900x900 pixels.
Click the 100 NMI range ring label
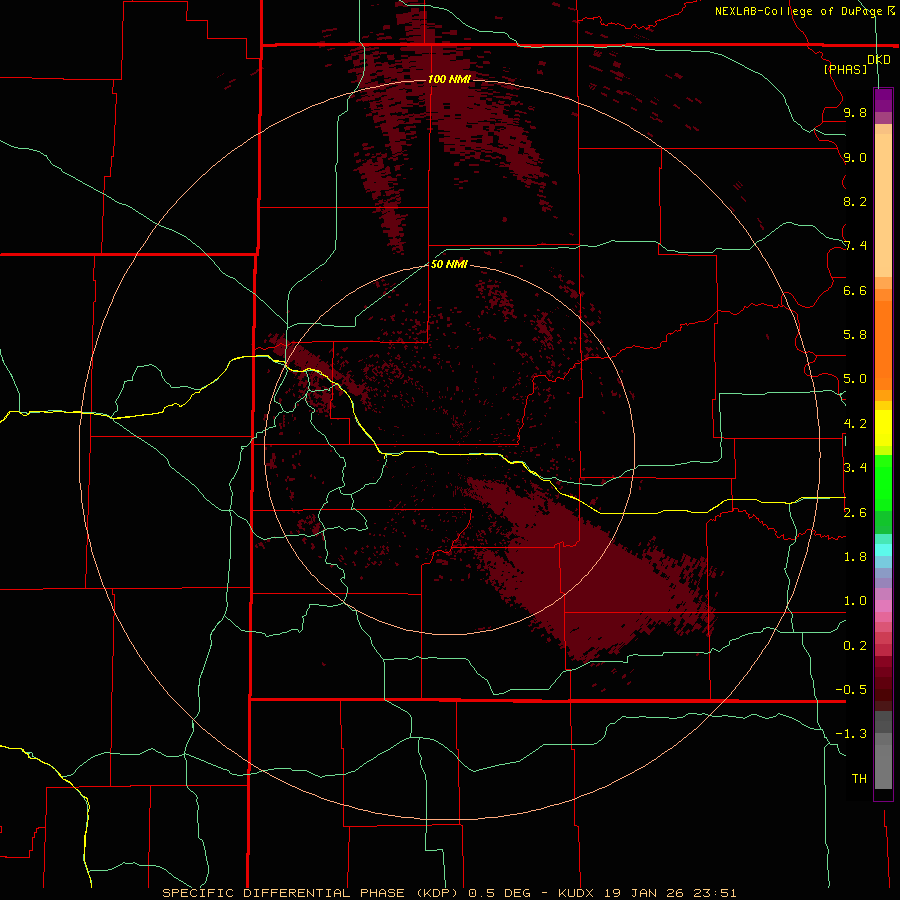click(x=449, y=79)
